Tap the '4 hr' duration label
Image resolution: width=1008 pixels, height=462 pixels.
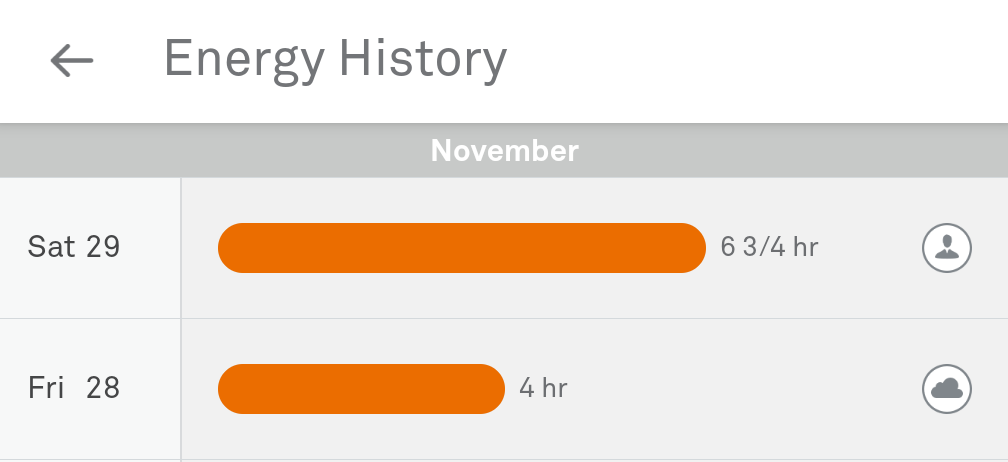543,388
